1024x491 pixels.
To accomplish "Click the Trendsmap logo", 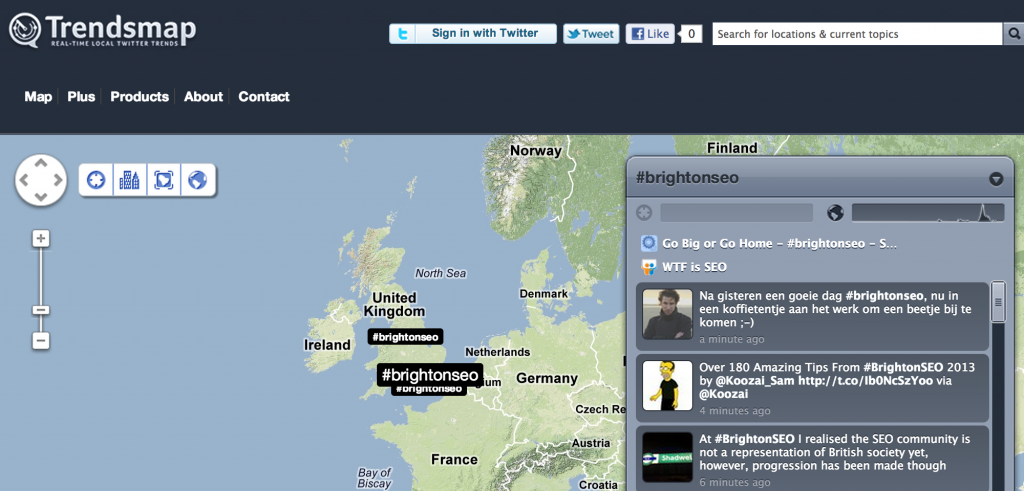I will pyautogui.click(x=103, y=31).
